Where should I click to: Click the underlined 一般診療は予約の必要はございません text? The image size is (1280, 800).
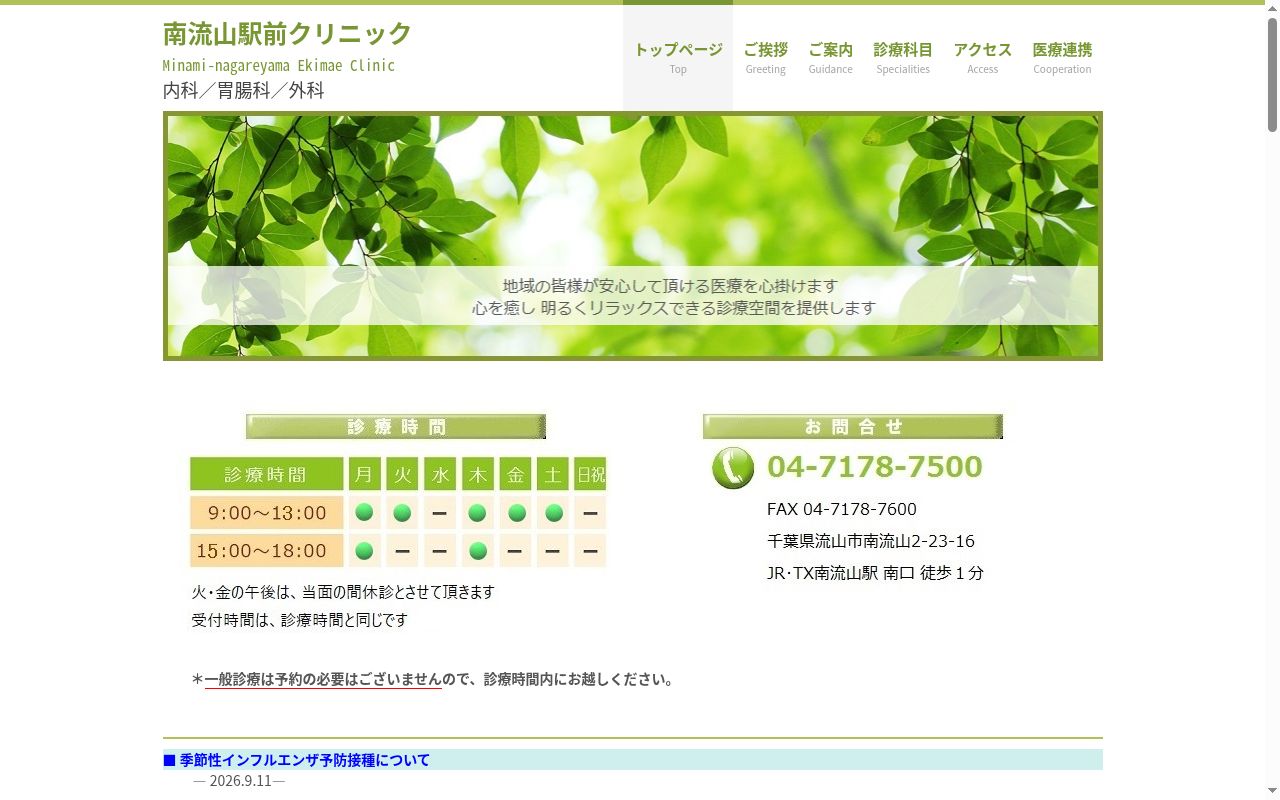point(323,679)
